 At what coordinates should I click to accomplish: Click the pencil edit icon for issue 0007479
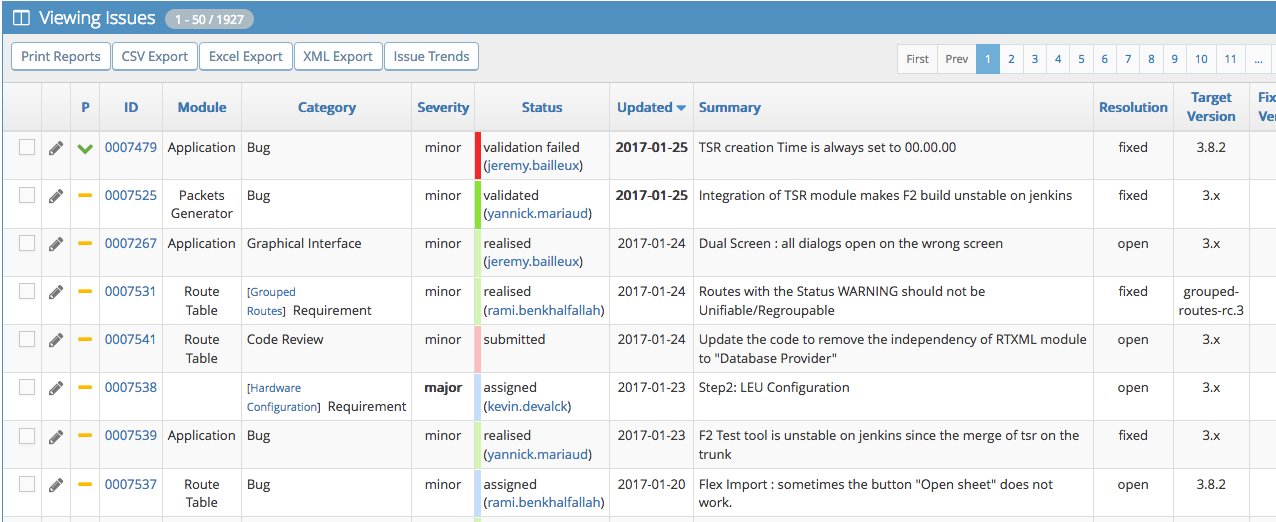tap(56, 148)
